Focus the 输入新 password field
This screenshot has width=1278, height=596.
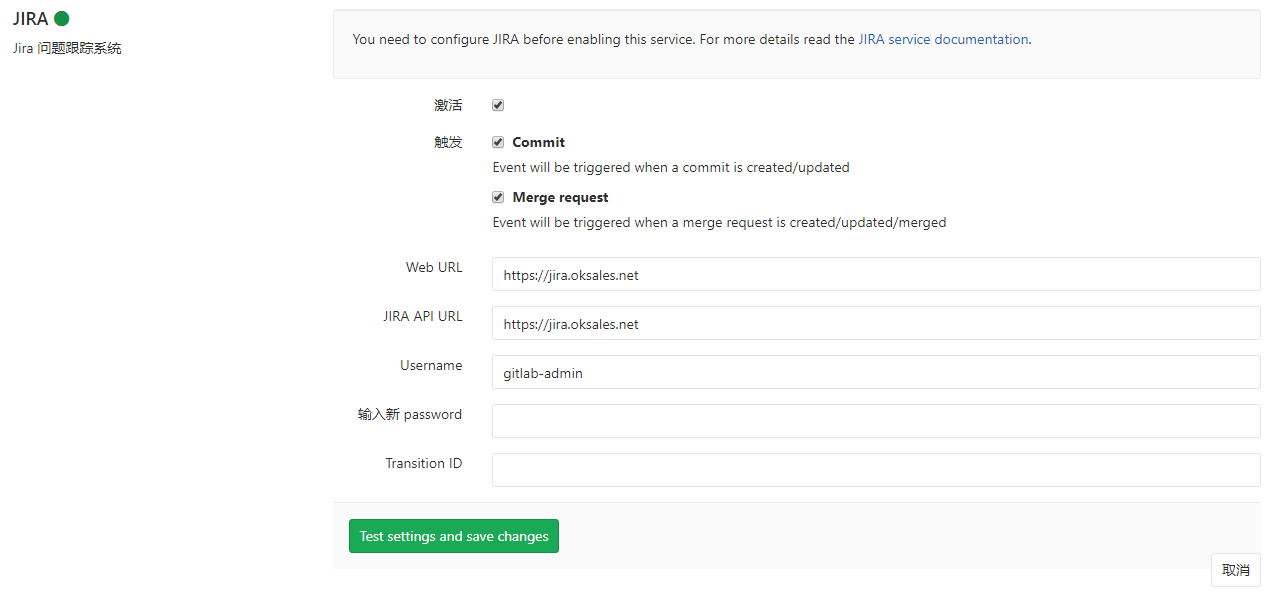pyautogui.click(x=875, y=420)
